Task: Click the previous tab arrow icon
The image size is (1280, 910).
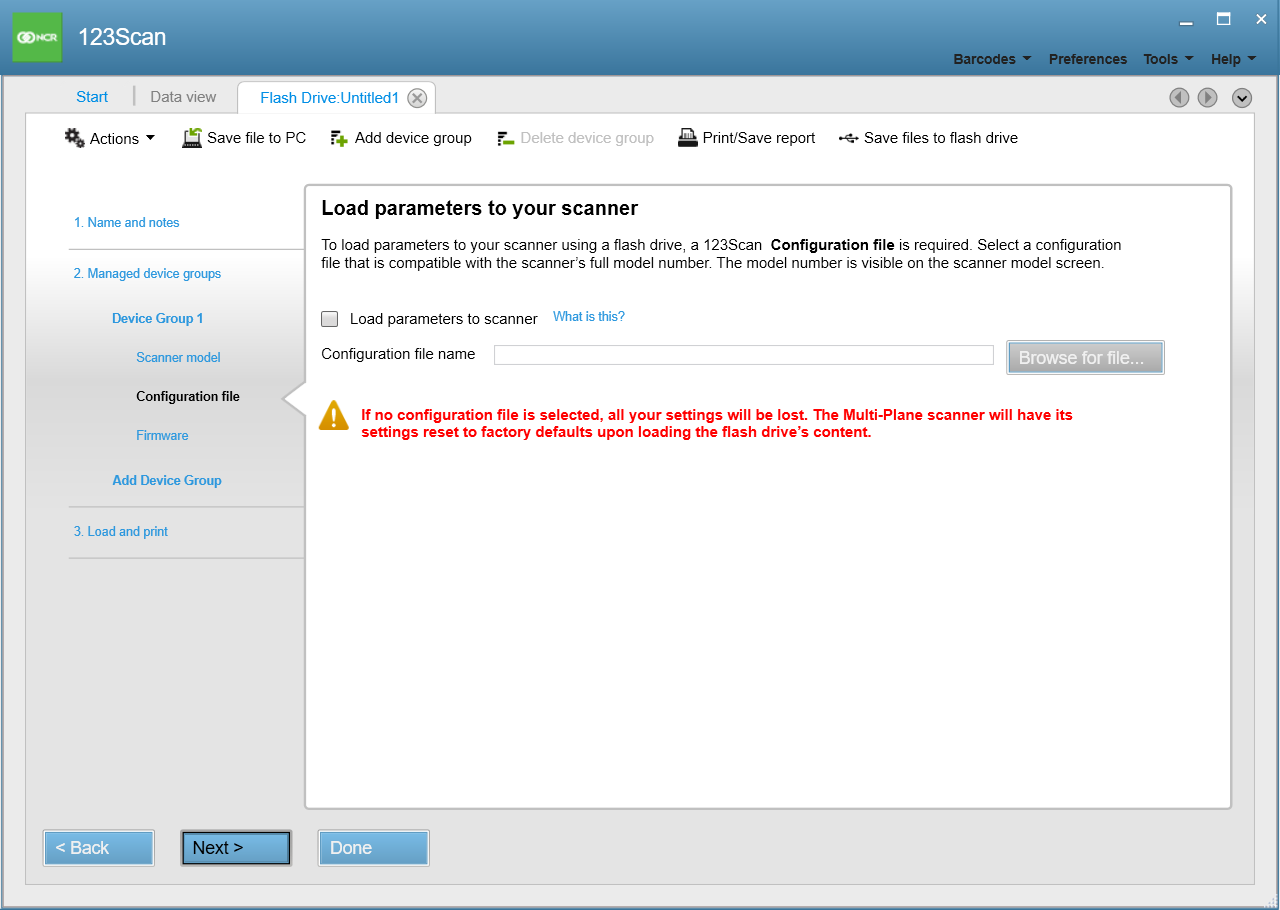Action: tap(1180, 97)
